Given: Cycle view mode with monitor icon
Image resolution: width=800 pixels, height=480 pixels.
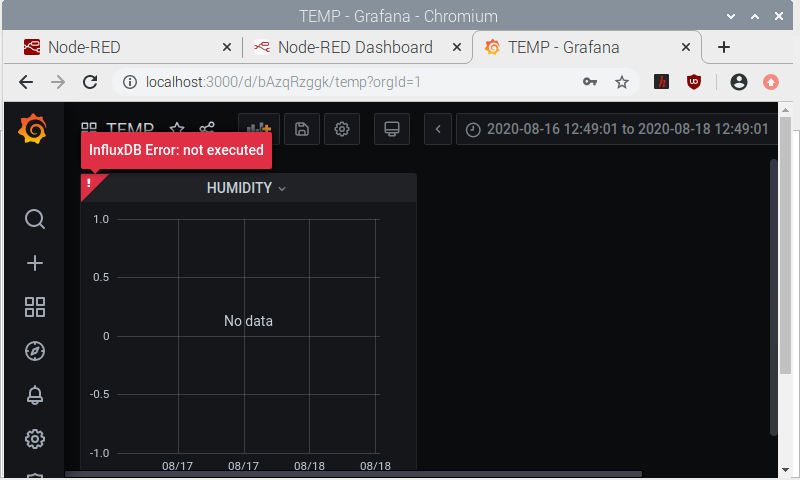Looking at the screenshot, I should pos(392,129).
